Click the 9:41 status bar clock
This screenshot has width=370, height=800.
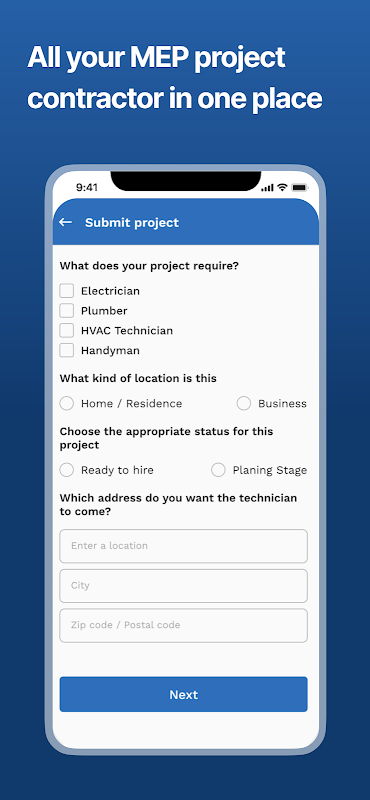pos(87,188)
